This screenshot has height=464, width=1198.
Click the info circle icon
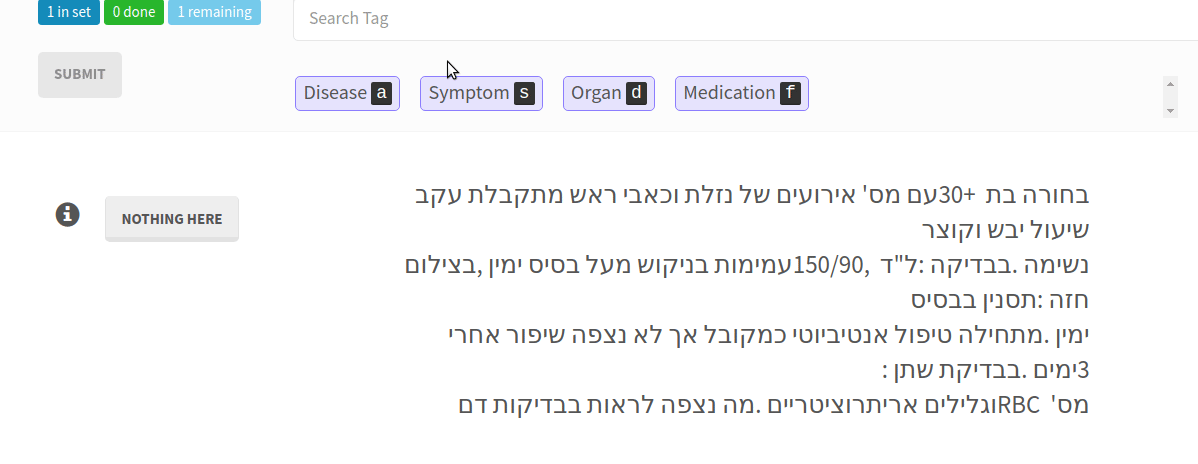67,215
